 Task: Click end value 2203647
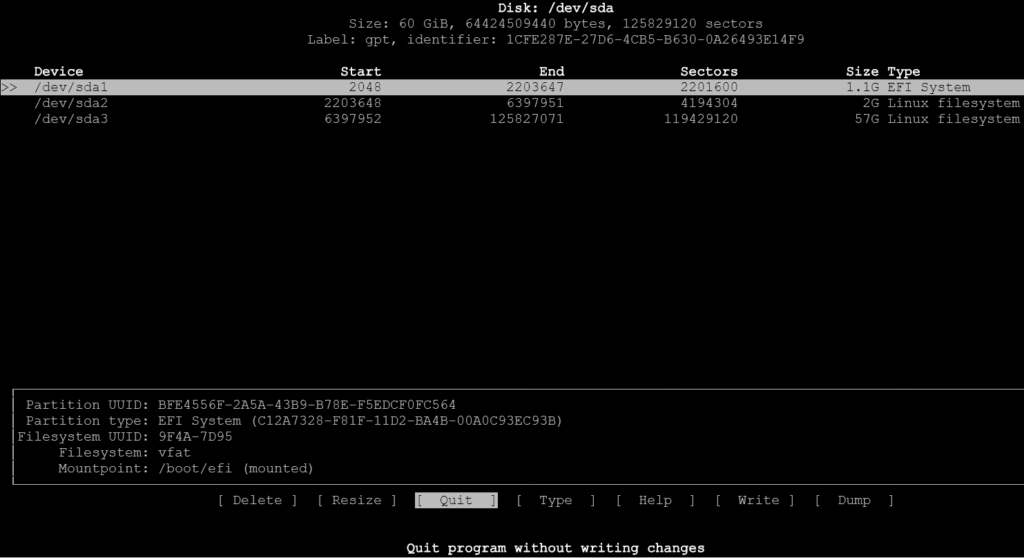(535, 87)
